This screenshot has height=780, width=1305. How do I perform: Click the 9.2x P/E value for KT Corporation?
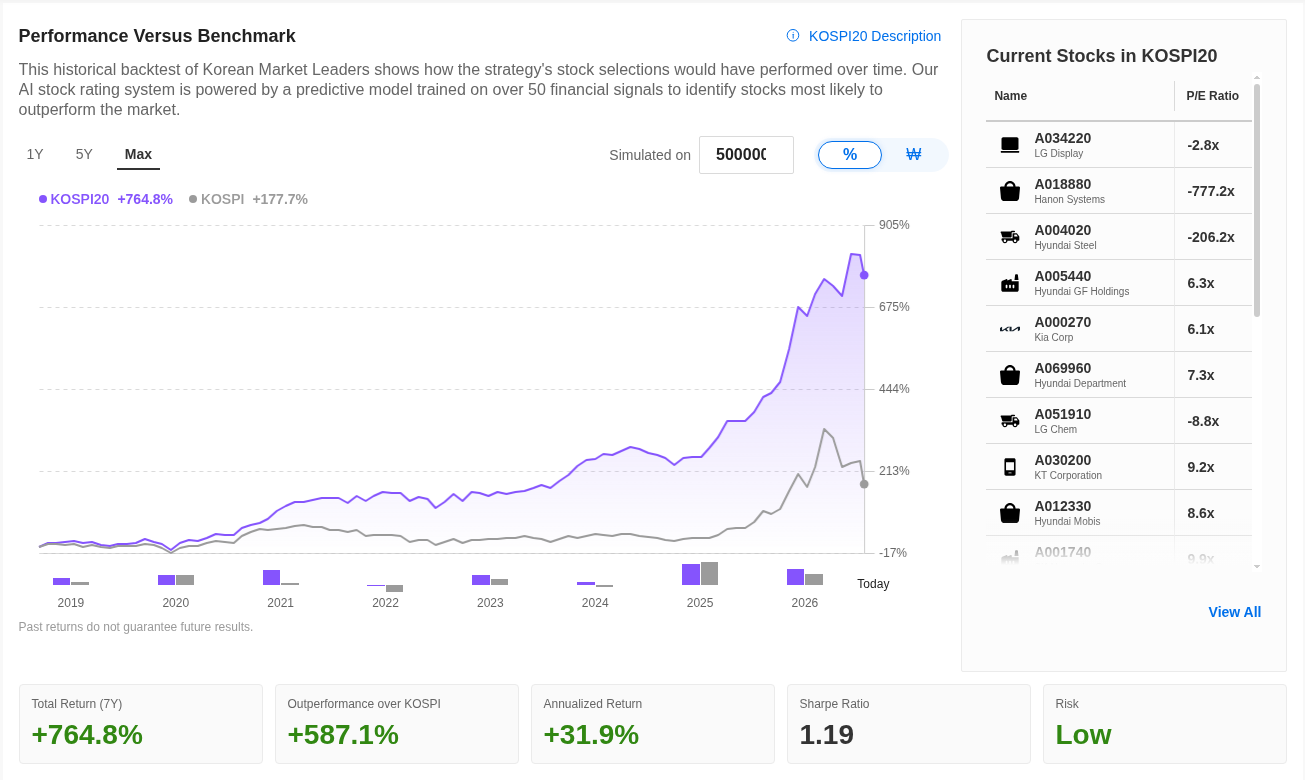pos(1201,467)
